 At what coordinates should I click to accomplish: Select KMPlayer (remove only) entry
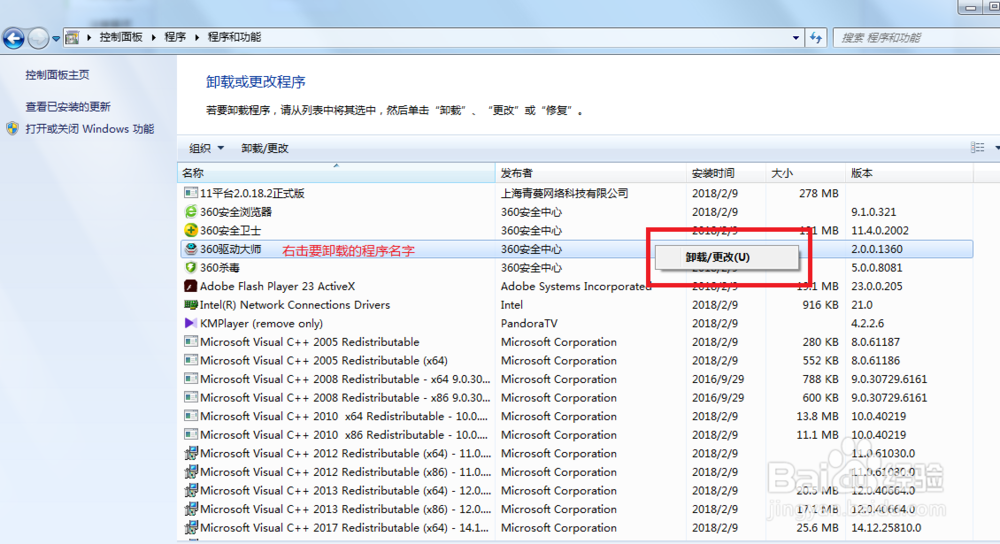(261, 323)
